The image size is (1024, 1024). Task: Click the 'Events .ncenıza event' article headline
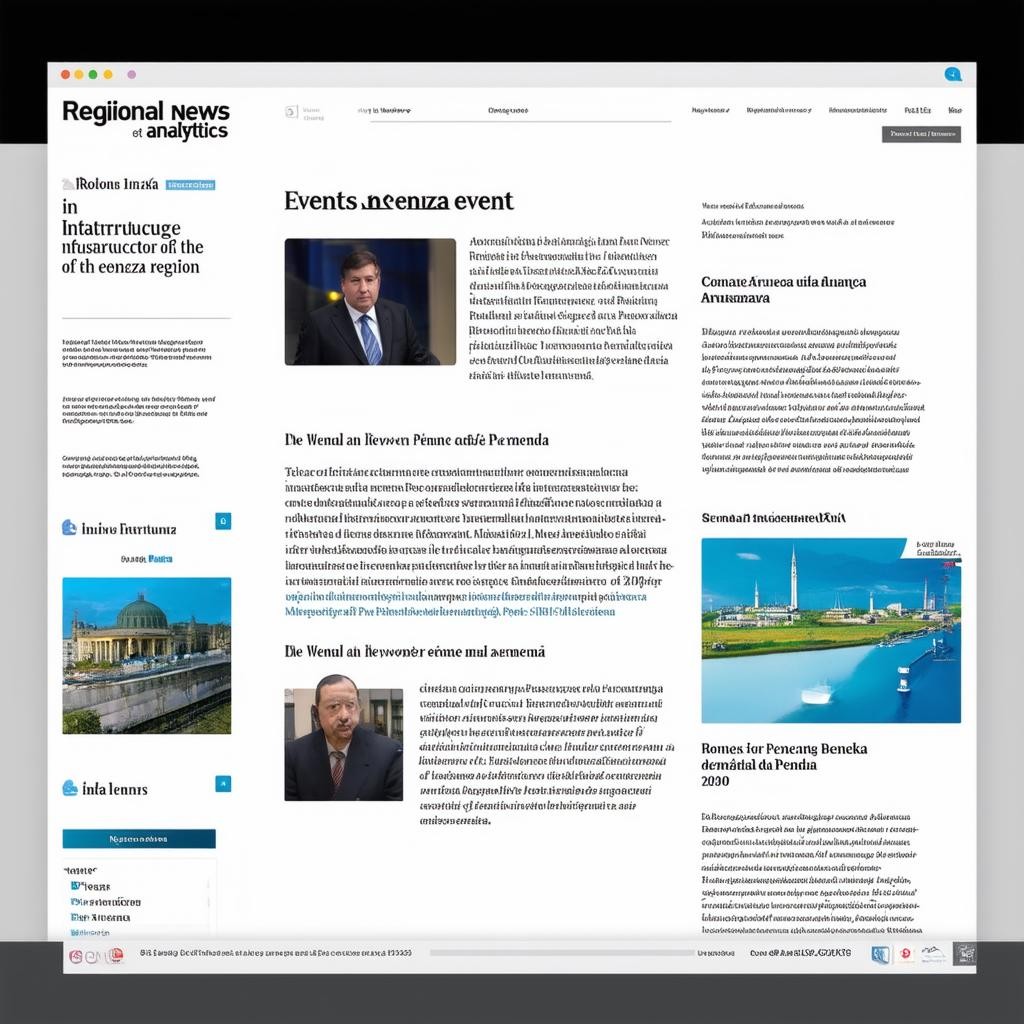(x=398, y=201)
